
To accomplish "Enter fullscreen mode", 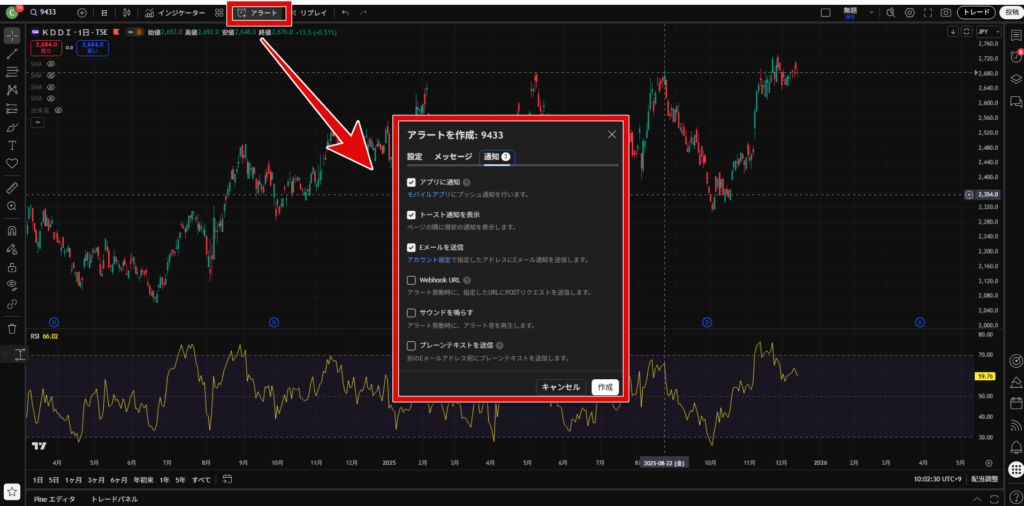I will pos(927,13).
